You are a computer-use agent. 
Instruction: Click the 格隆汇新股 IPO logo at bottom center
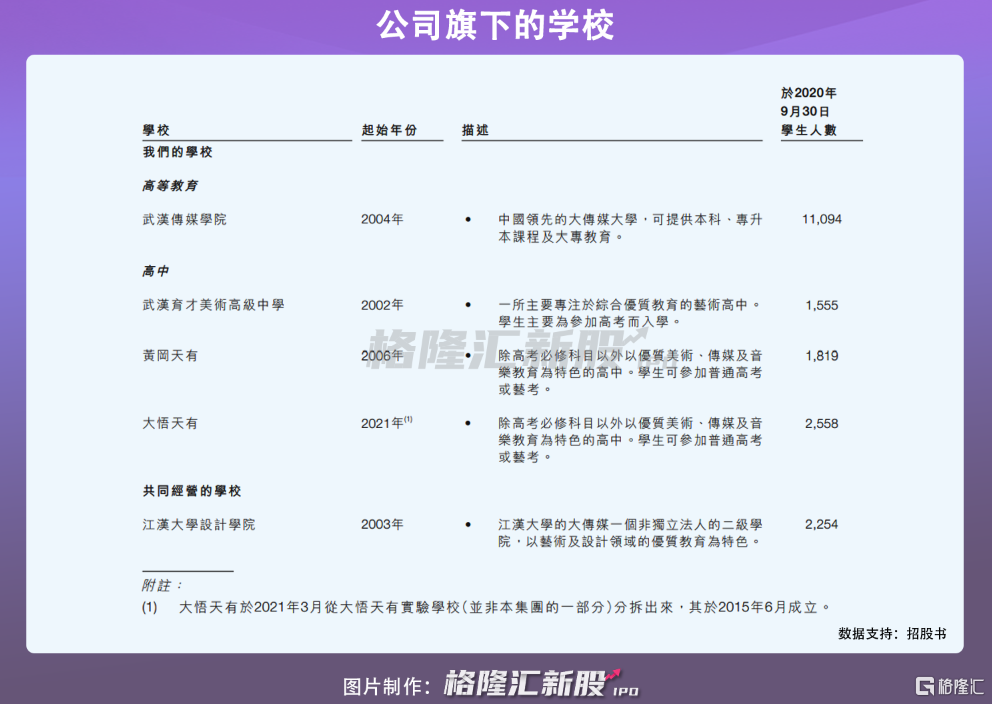[x=540, y=684]
